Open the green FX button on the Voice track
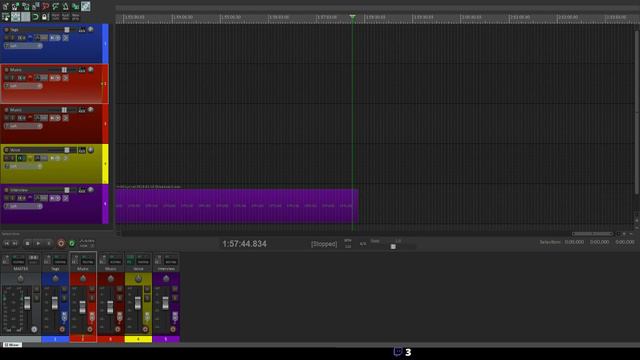Screen dimensions: 640x360 [x=21, y=158]
